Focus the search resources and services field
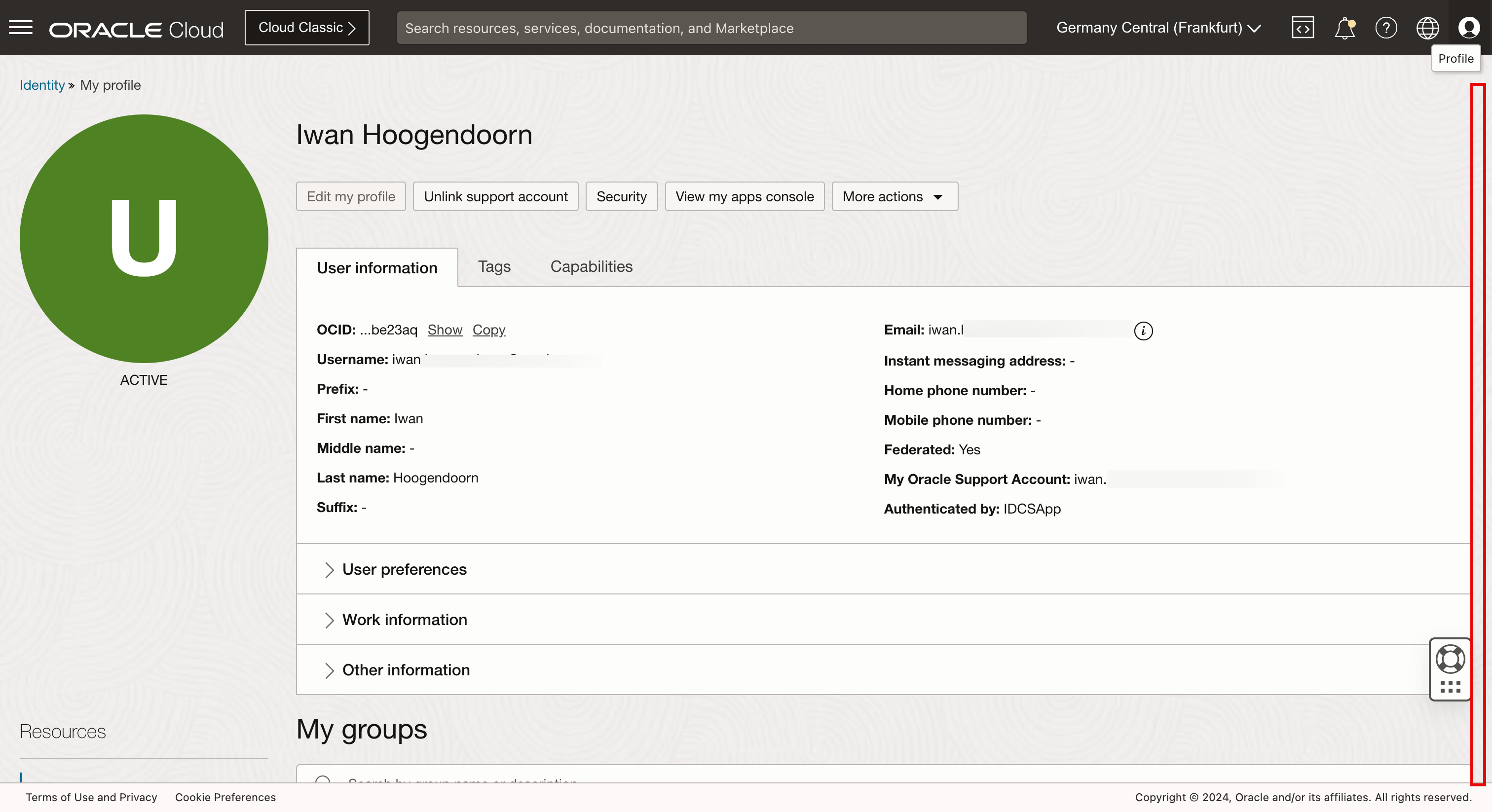 (710, 28)
